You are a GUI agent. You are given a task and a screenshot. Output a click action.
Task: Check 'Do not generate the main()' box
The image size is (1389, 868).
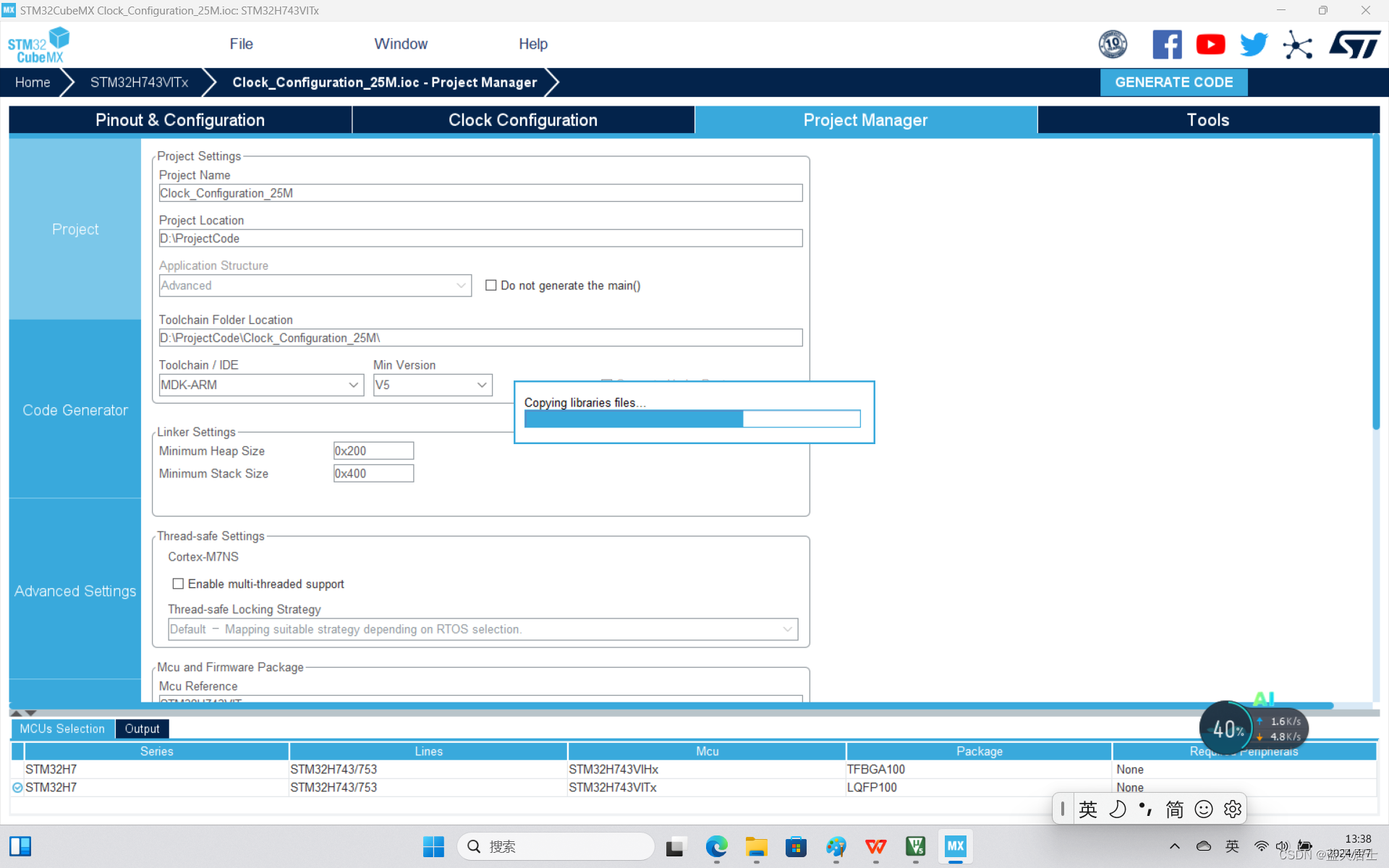pyautogui.click(x=491, y=286)
